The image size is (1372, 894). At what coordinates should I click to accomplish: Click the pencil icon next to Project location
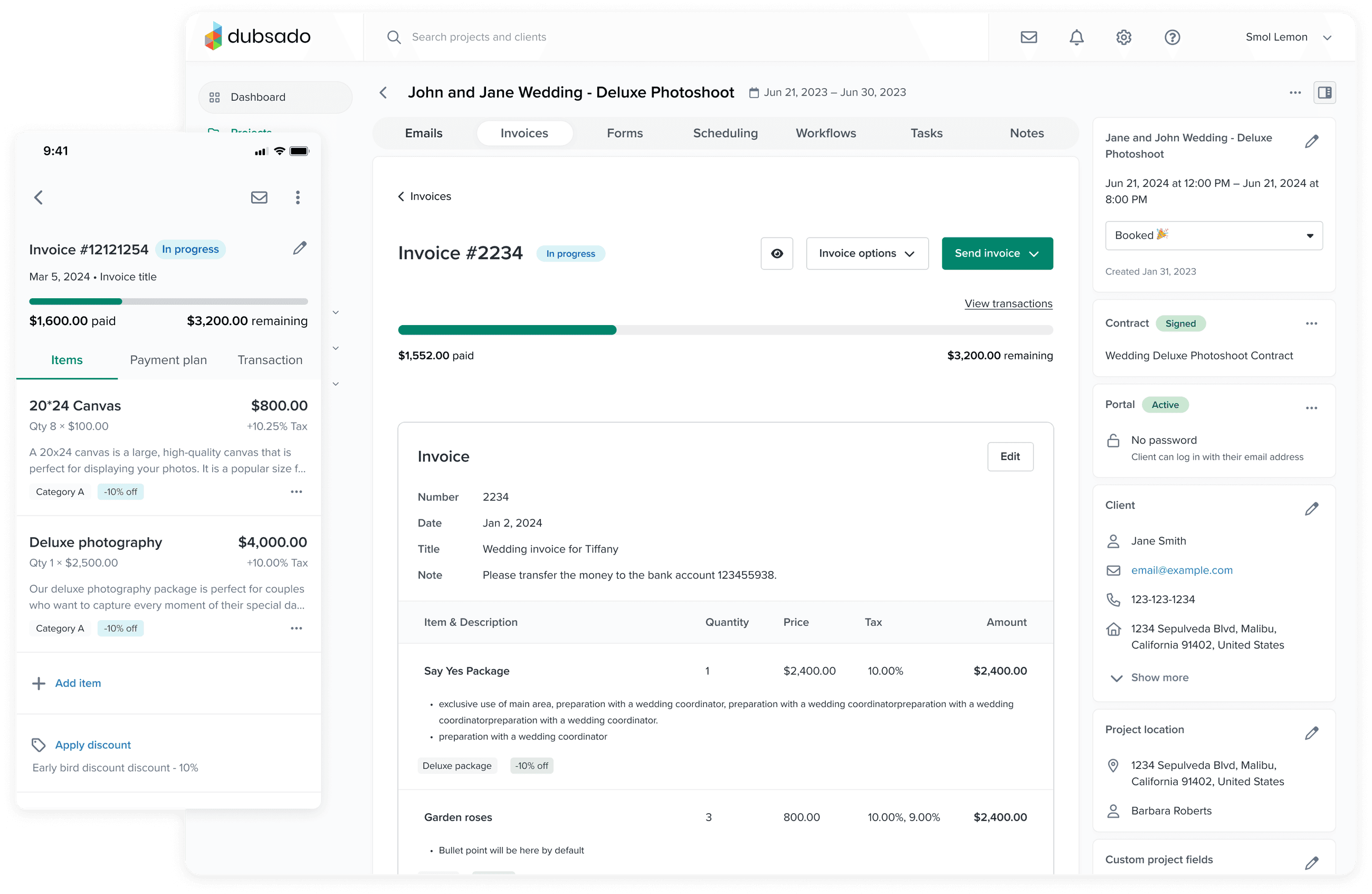coord(1312,733)
